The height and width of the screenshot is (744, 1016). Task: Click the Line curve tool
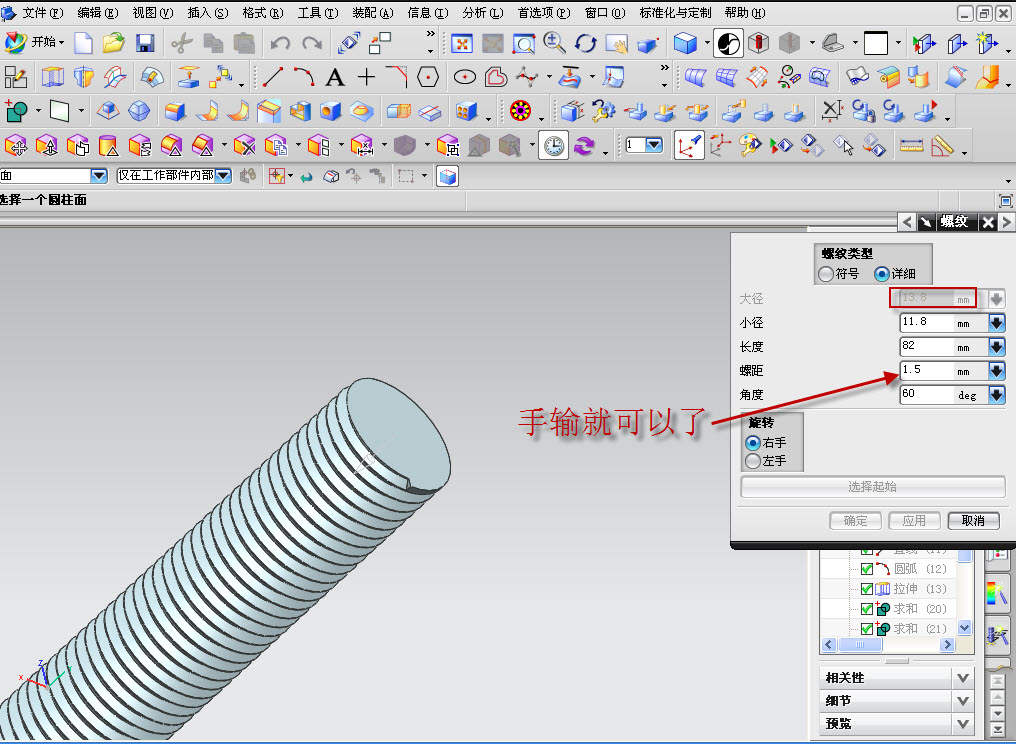[273, 77]
